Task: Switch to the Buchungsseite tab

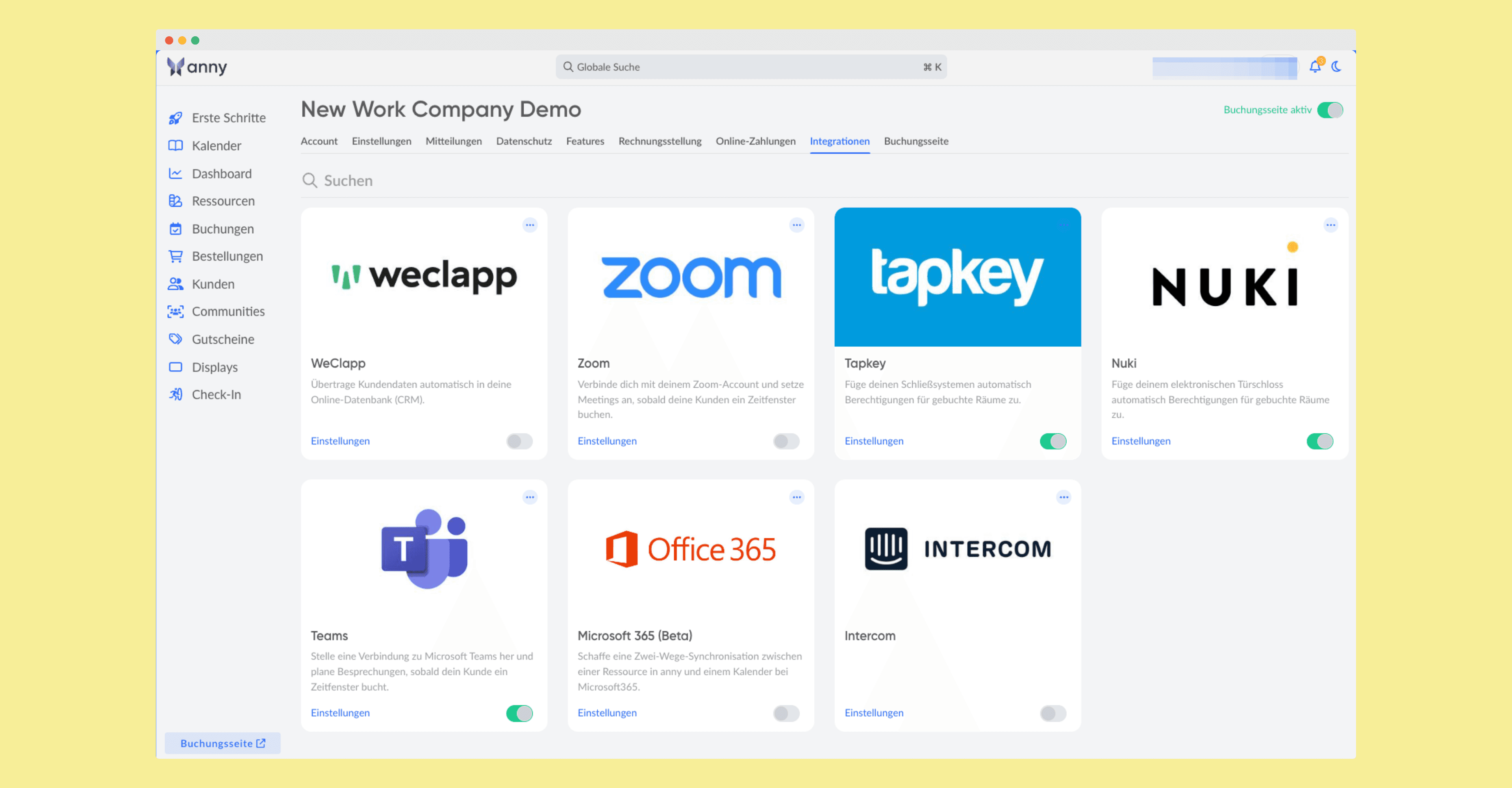Action: 915,141
